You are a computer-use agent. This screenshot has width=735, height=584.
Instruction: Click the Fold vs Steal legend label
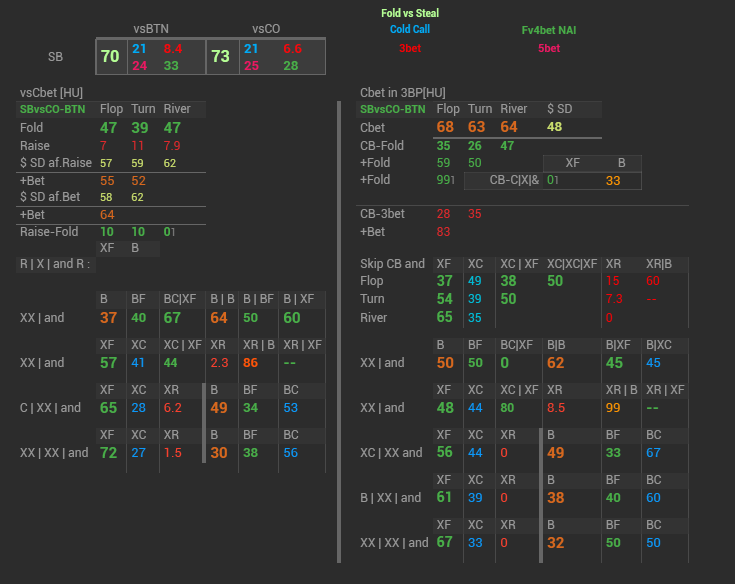pyautogui.click(x=410, y=13)
